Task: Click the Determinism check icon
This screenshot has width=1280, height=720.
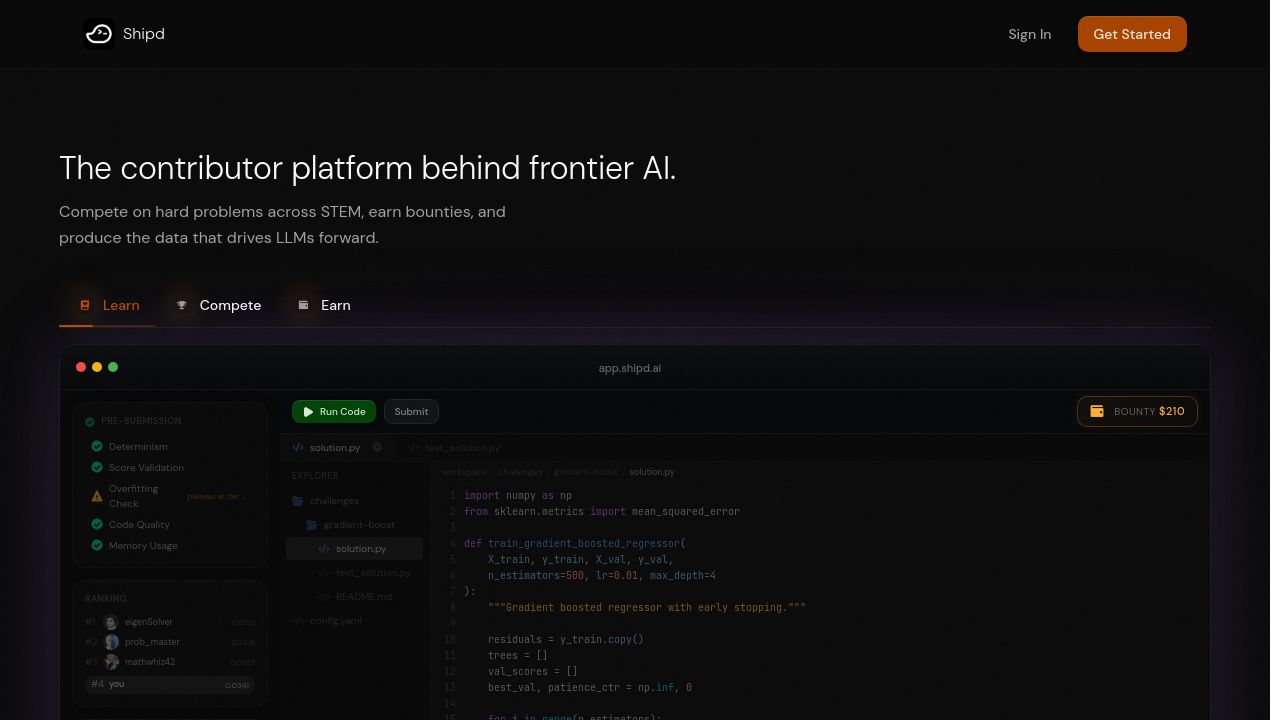Action: [x=97, y=446]
